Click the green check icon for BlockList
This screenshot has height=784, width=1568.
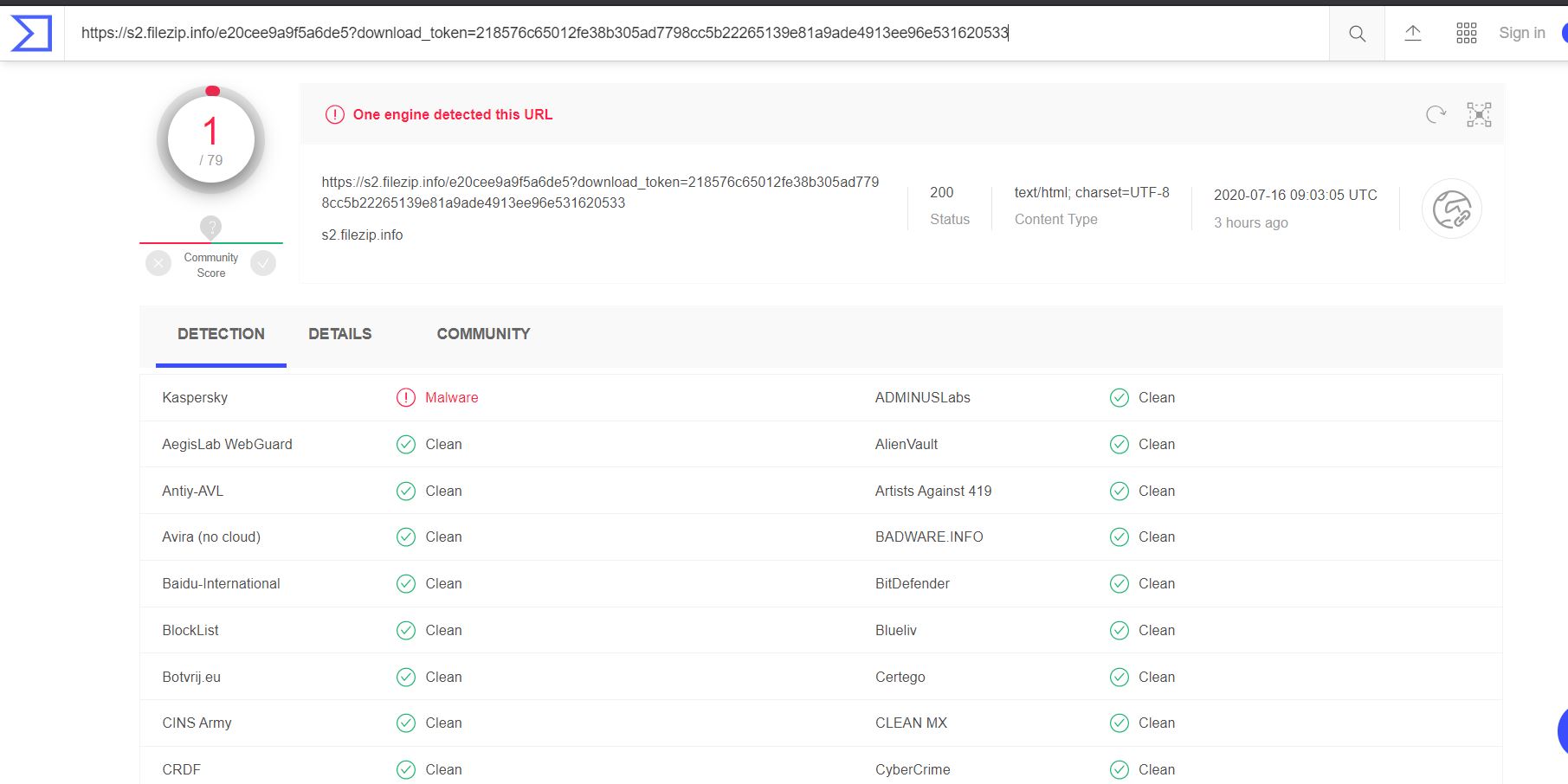406,630
